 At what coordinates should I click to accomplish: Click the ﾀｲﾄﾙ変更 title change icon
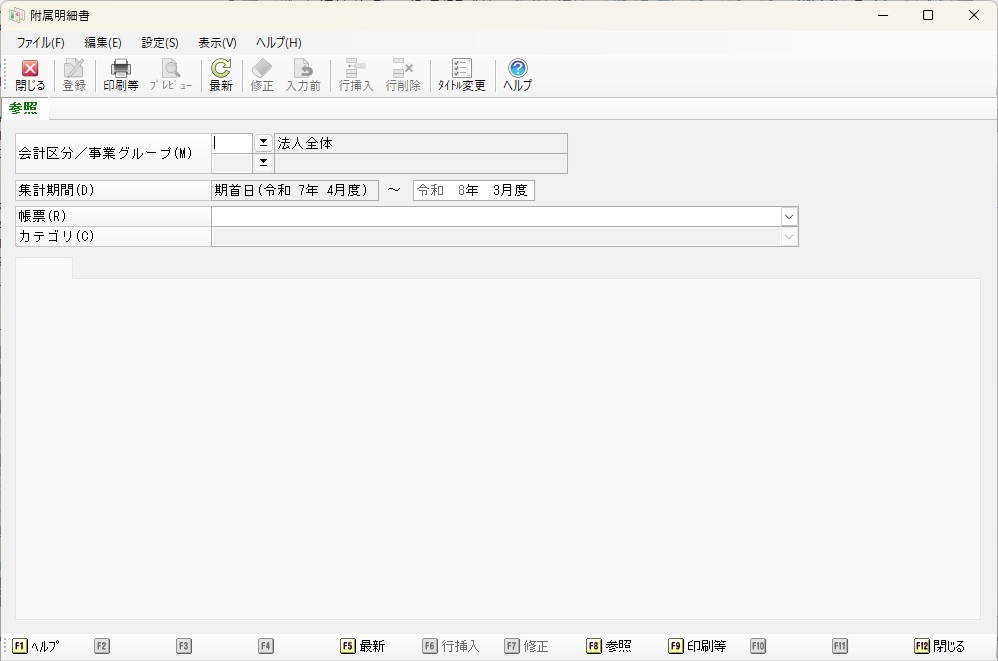(461, 69)
